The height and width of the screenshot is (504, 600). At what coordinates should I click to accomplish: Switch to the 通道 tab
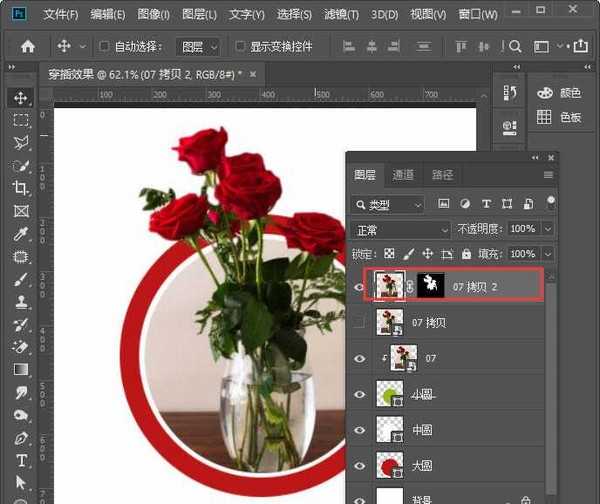tap(402, 174)
